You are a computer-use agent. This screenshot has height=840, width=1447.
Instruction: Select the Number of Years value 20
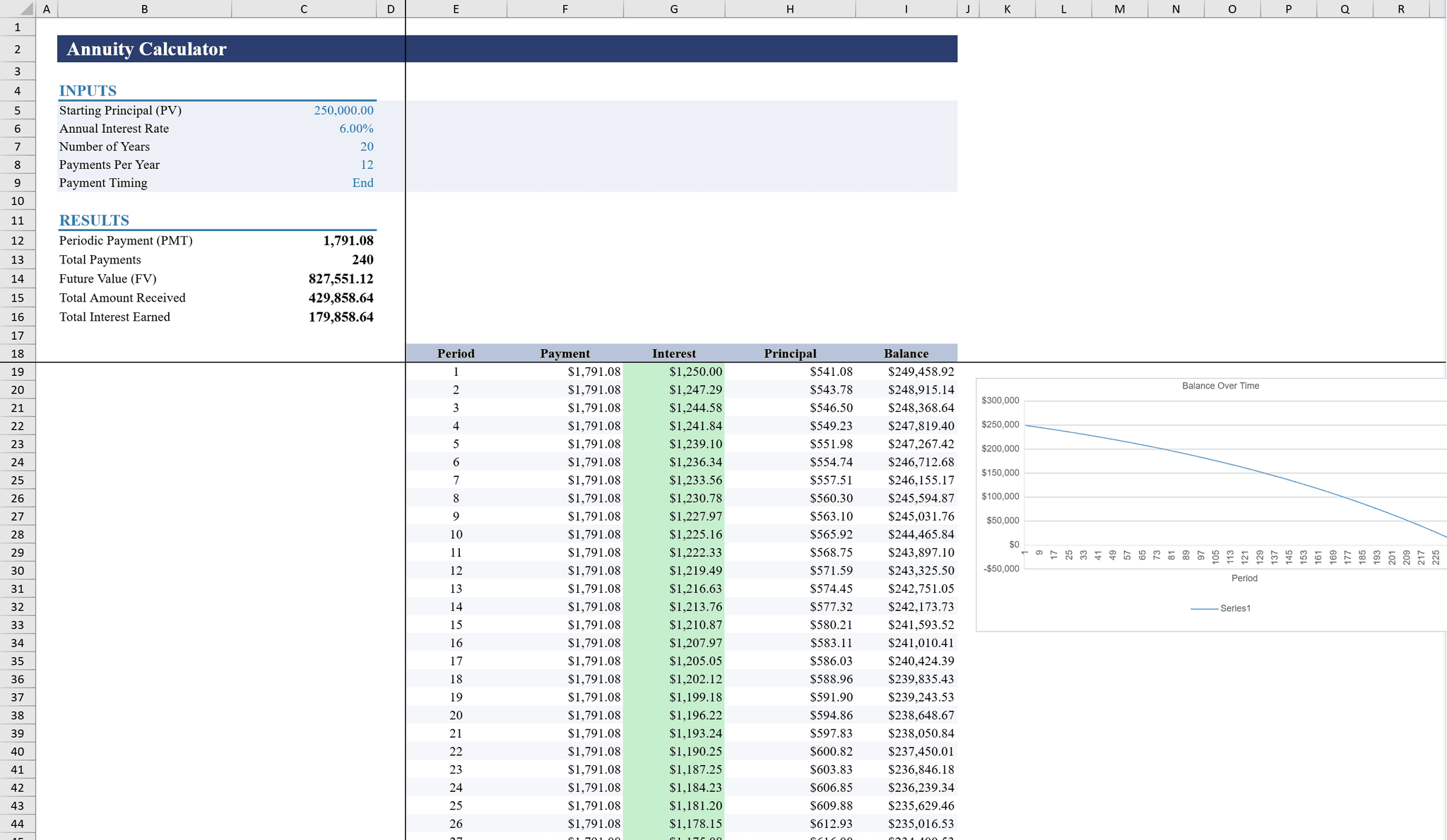point(304,146)
